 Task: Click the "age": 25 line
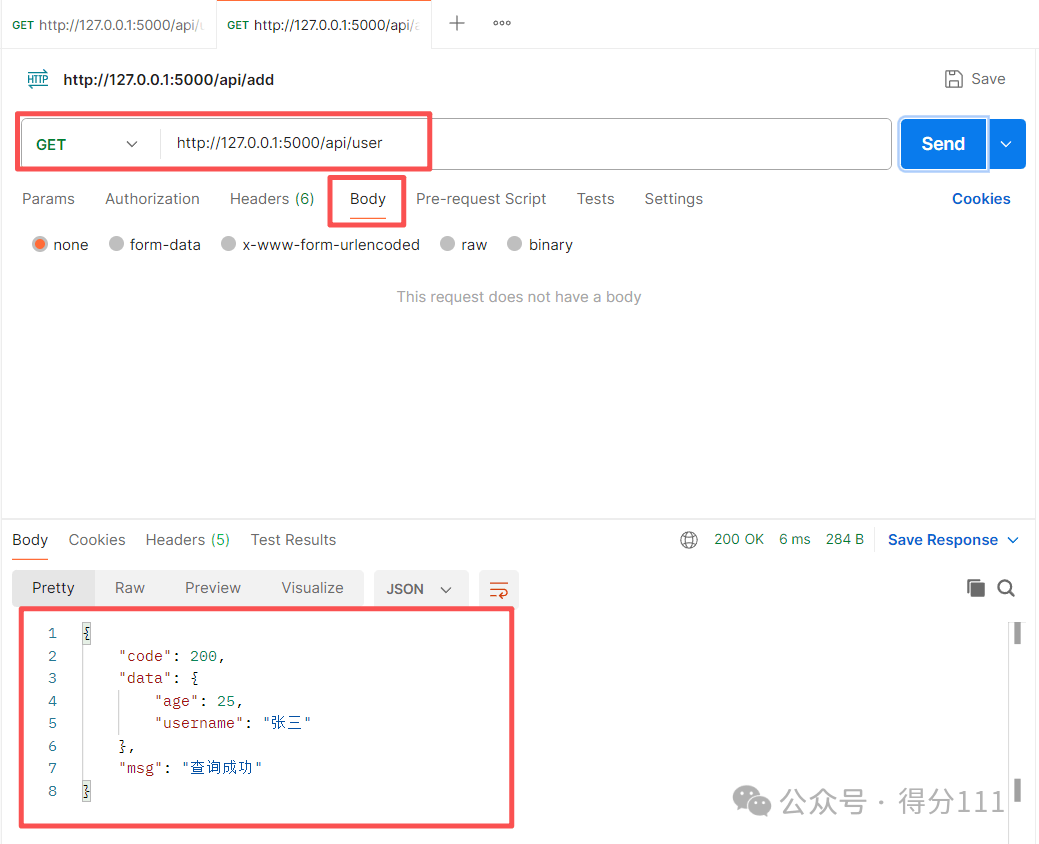pos(199,701)
